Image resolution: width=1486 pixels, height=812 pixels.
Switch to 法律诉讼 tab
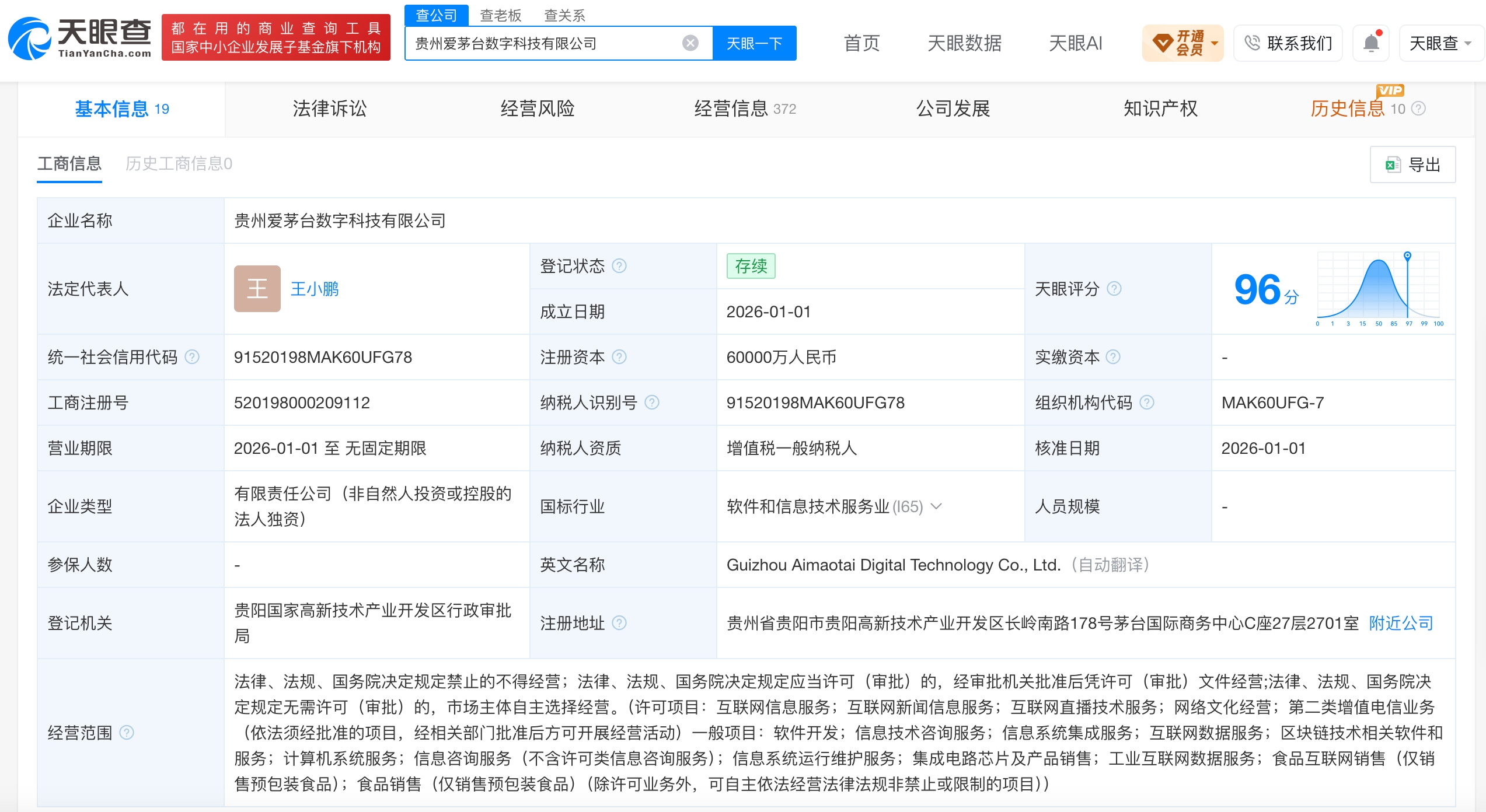tap(330, 109)
